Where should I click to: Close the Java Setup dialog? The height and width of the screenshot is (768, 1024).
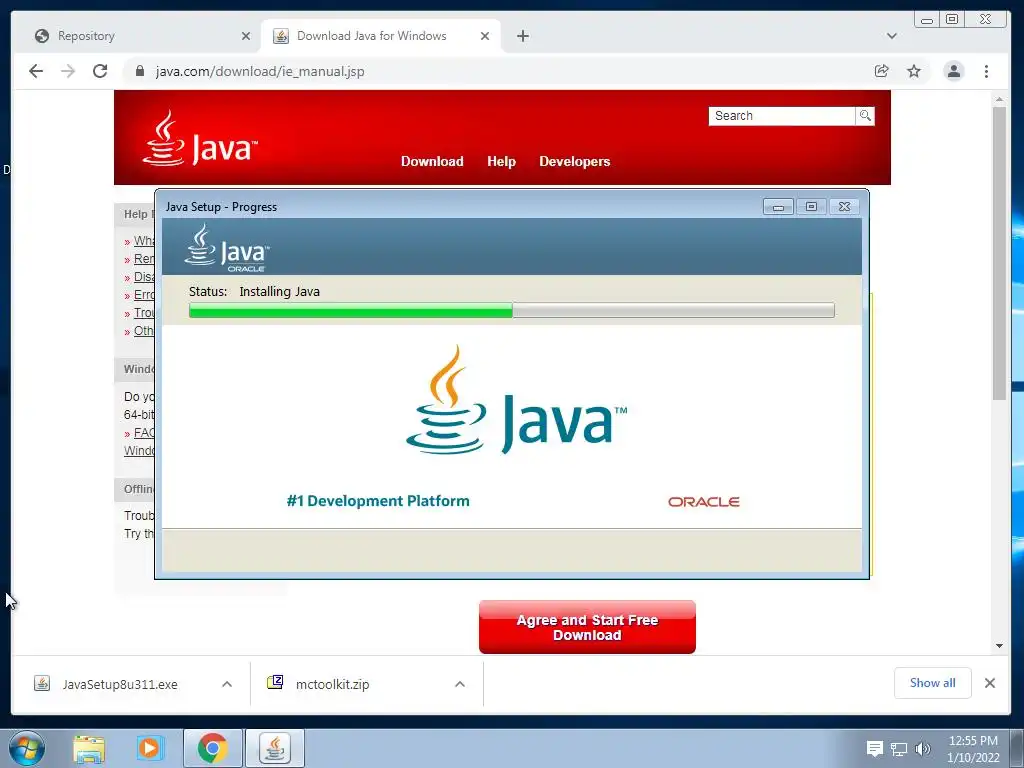click(844, 206)
